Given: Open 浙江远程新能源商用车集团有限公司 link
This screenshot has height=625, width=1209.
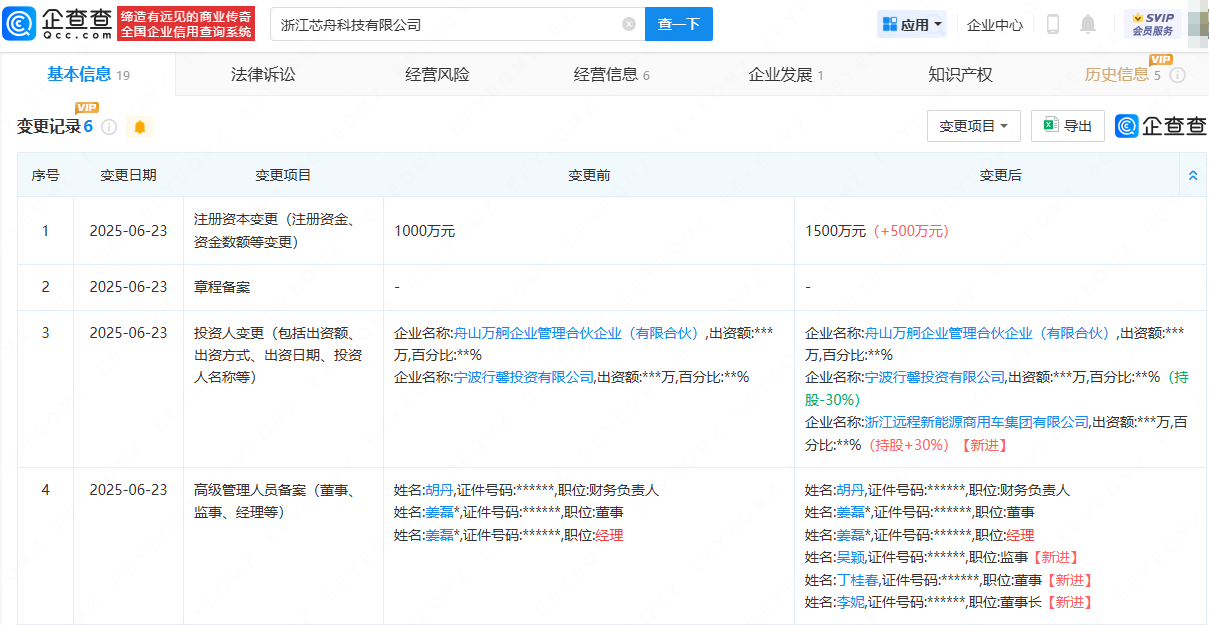Looking at the screenshot, I should [x=977, y=421].
